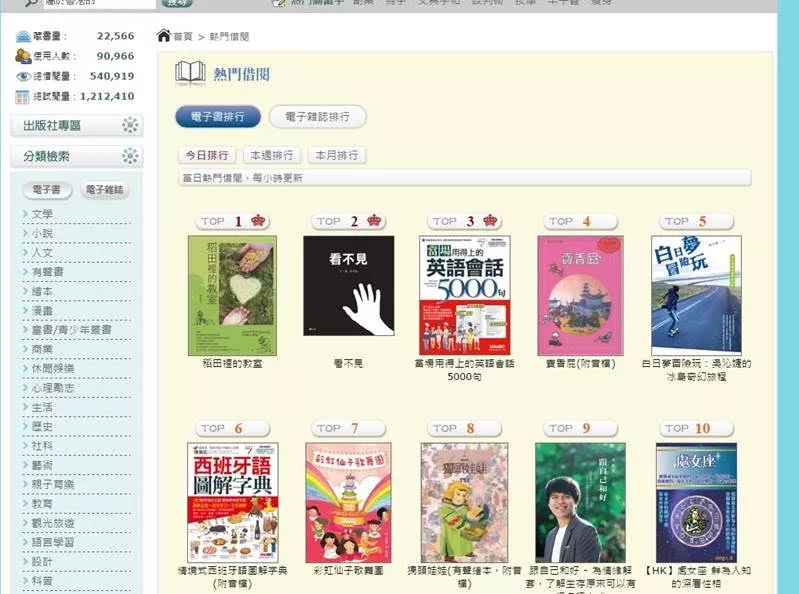Select 電子雜誌 in category search
Viewport: 799px width, 594px height.
point(104,190)
